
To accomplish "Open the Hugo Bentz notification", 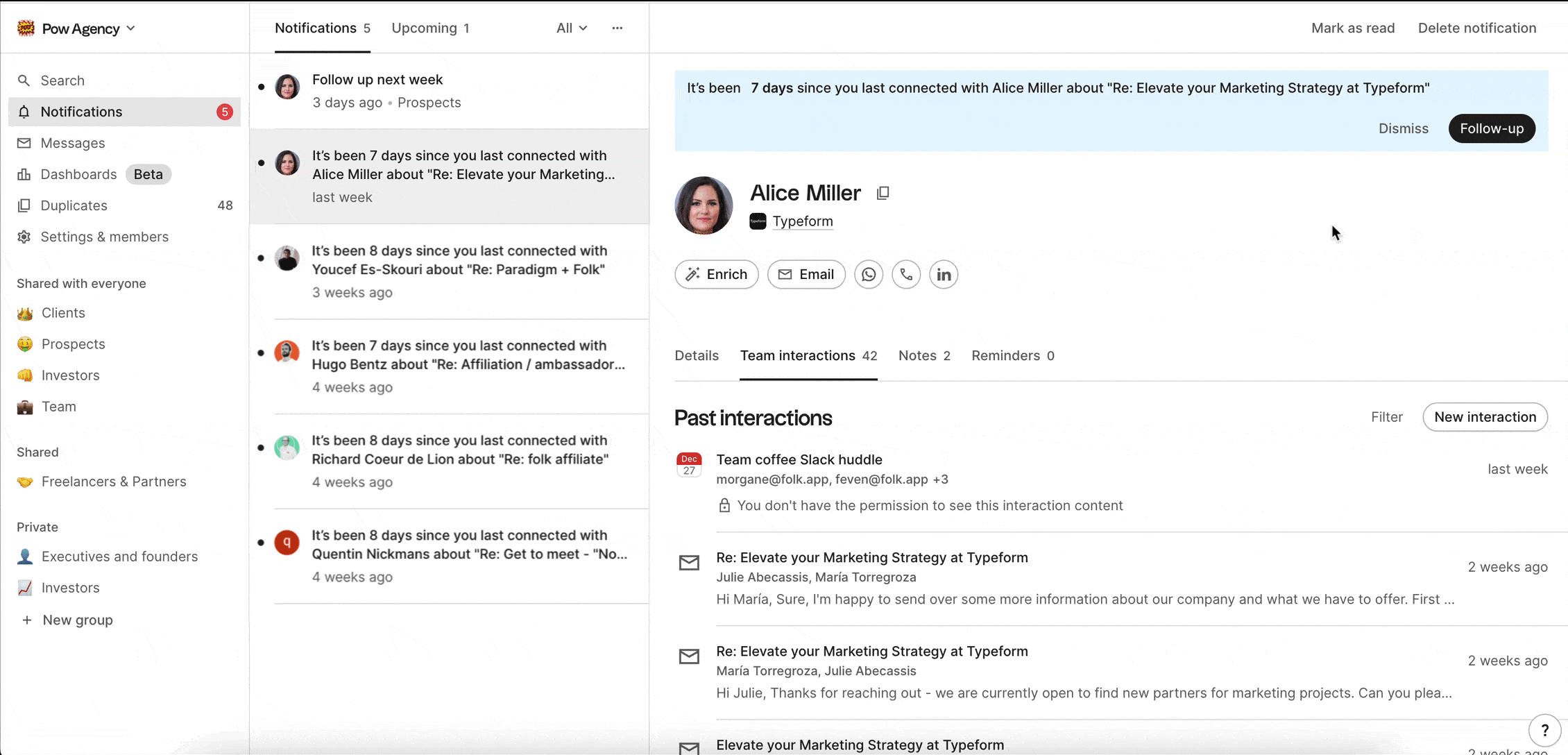I will click(x=450, y=366).
